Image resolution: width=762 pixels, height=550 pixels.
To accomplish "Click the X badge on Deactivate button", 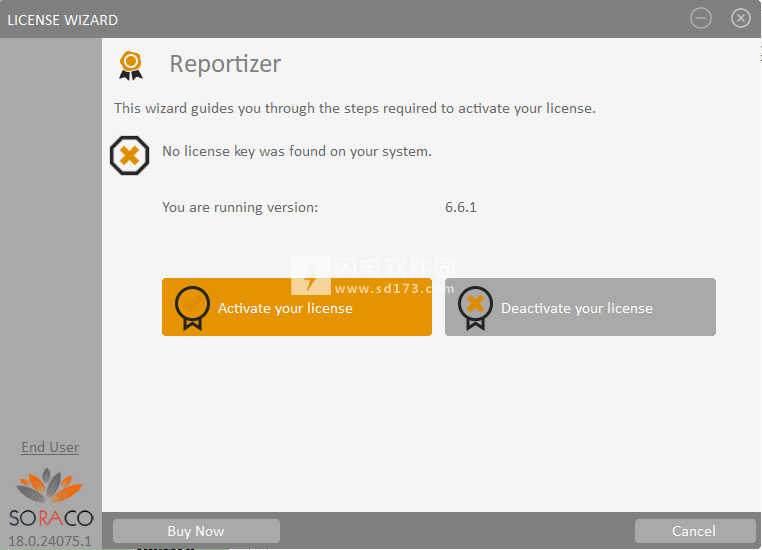I will (475, 308).
